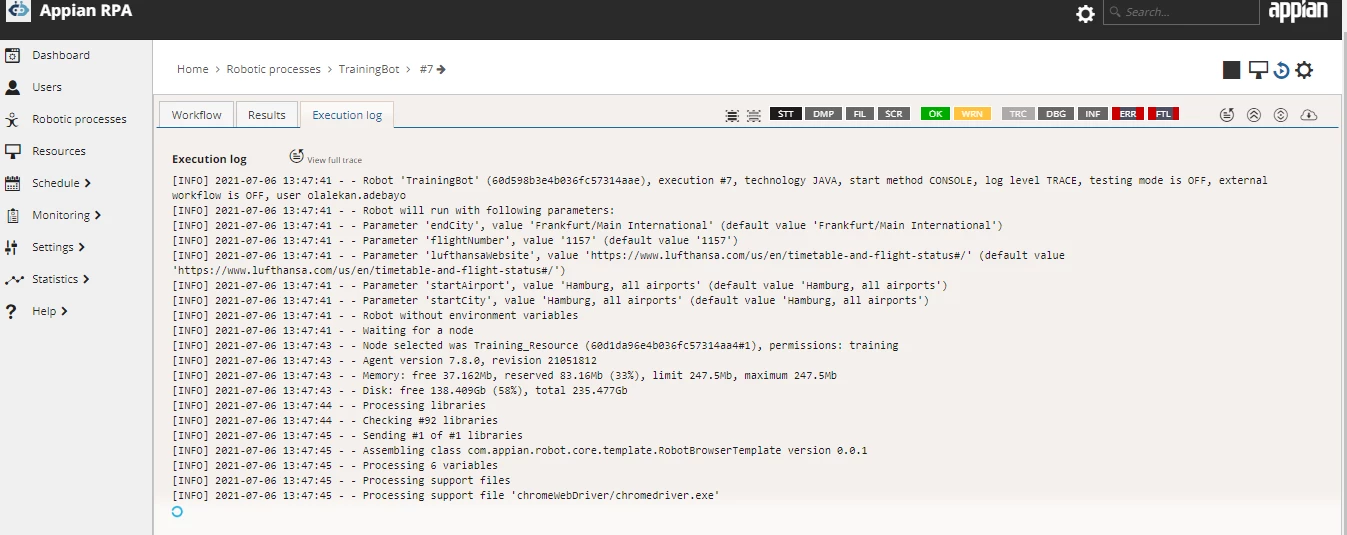Toggle the DBG debug filter
The width and height of the screenshot is (1347, 535).
click(x=1055, y=114)
